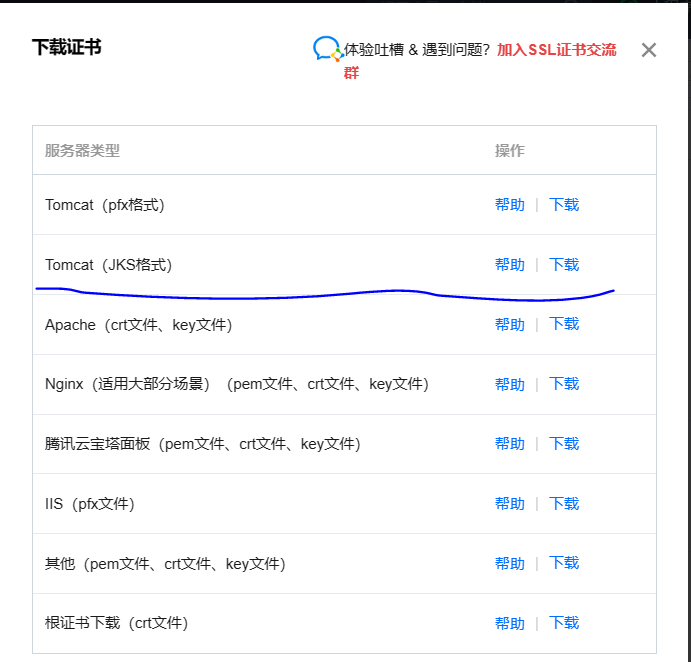Click the Tomcat (pfx格式) row label

click(105, 205)
